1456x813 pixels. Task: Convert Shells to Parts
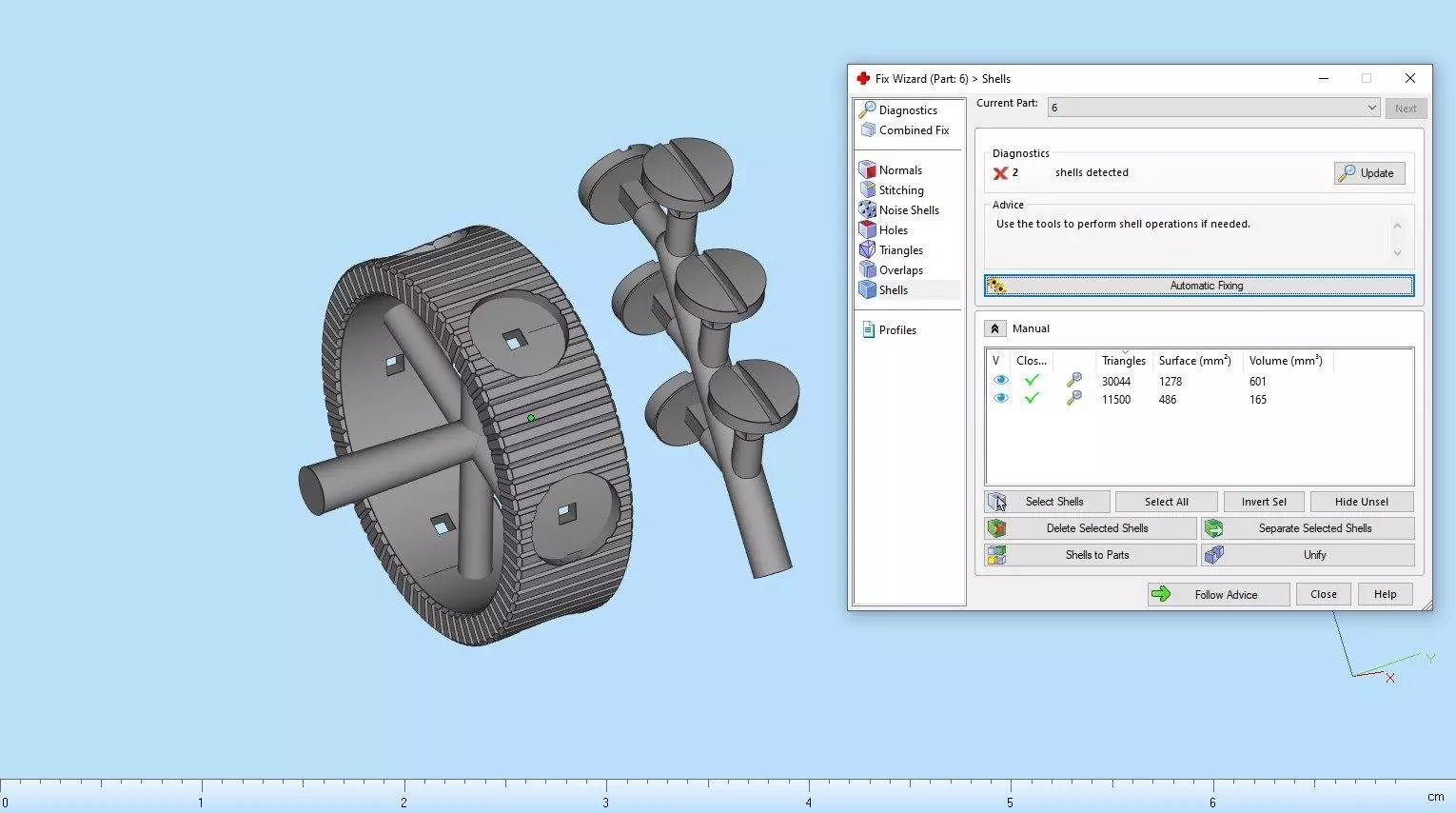(1091, 555)
